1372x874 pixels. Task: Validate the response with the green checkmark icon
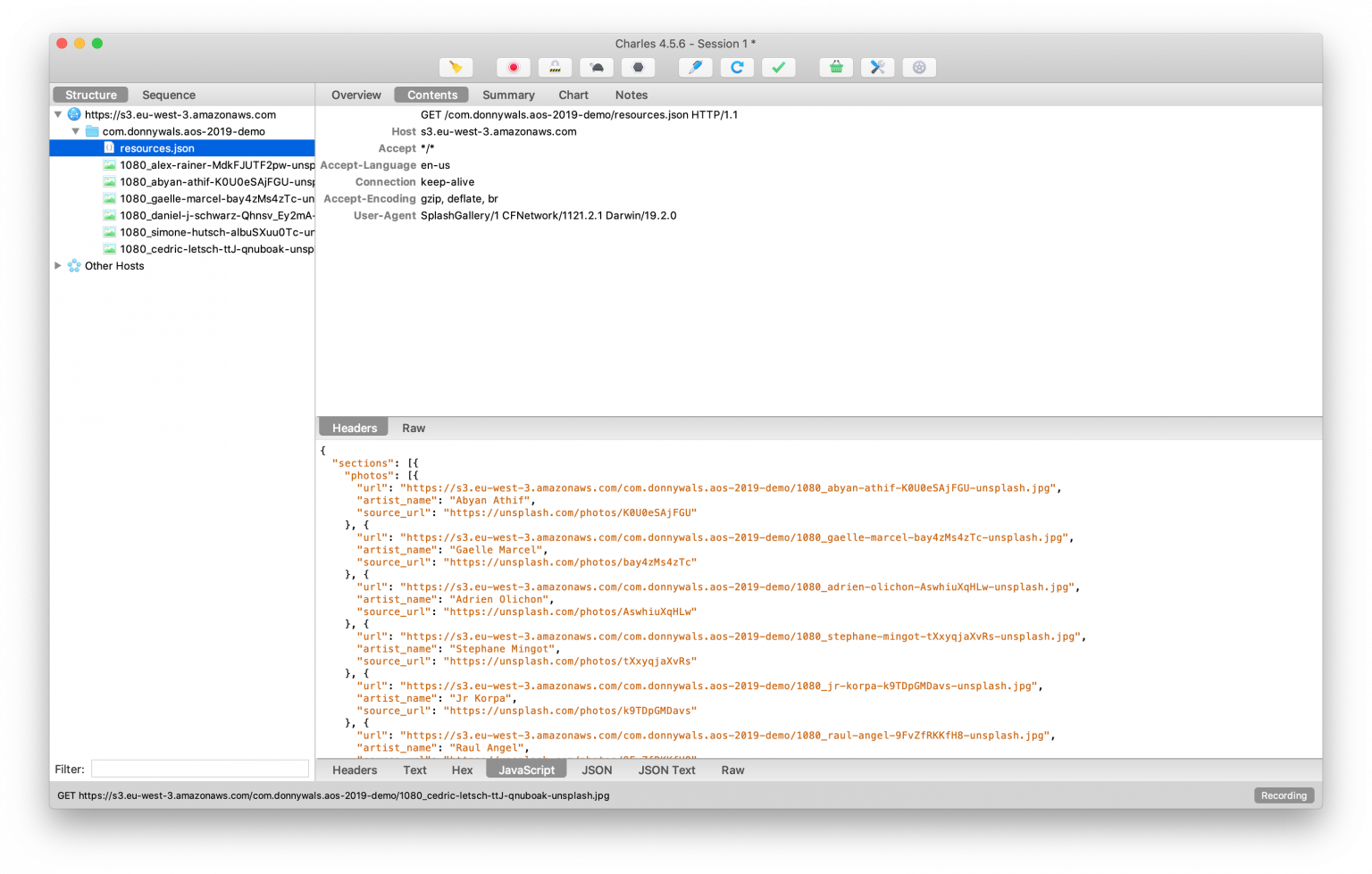tap(778, 67)
